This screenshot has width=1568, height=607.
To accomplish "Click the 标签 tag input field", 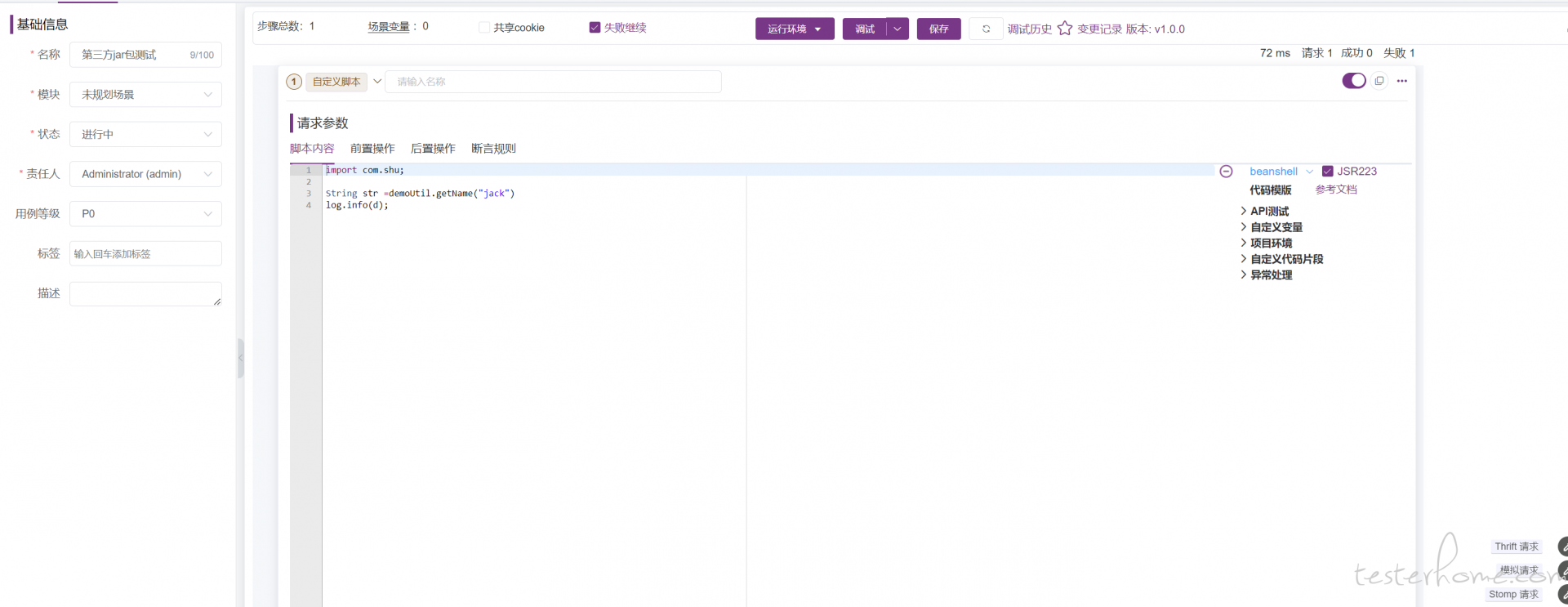I will click(145, 254).
